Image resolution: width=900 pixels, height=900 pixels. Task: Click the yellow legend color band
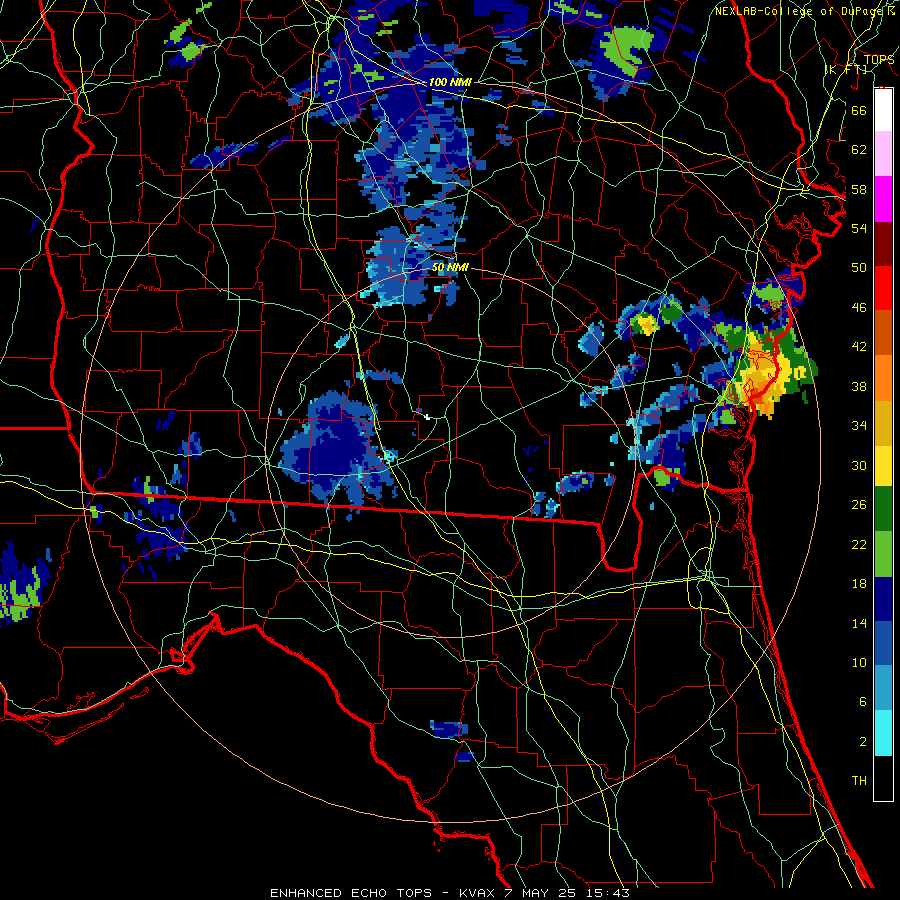click(883, 465)
